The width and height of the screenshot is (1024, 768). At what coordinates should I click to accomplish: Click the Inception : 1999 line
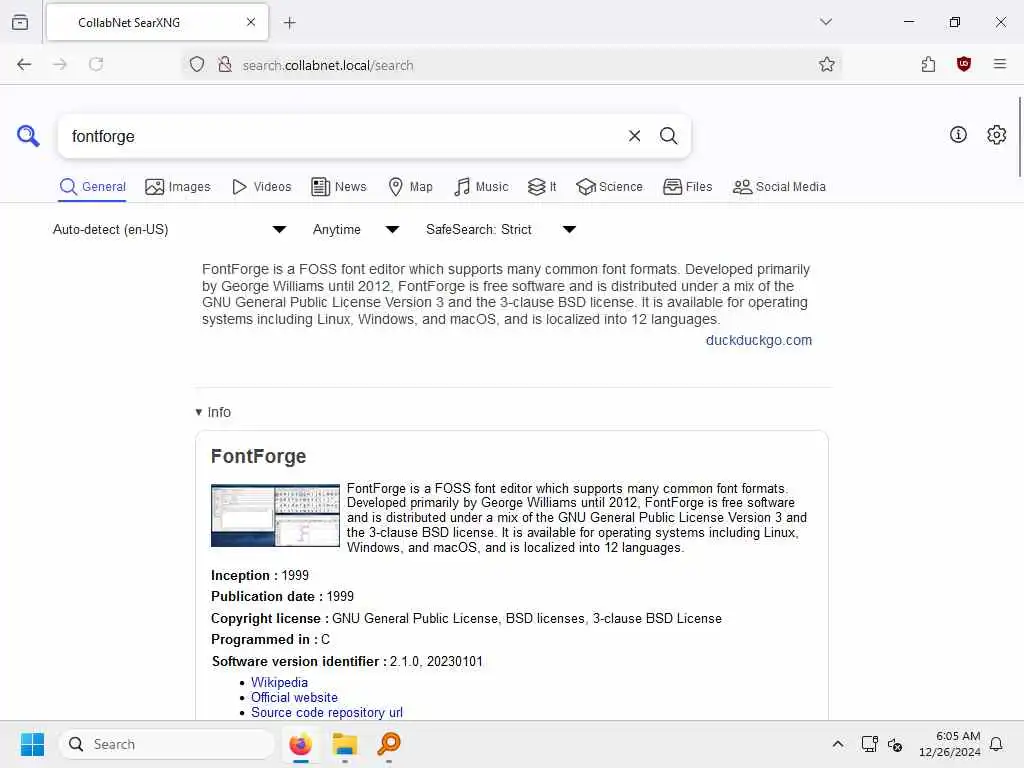tap(260, 575)
